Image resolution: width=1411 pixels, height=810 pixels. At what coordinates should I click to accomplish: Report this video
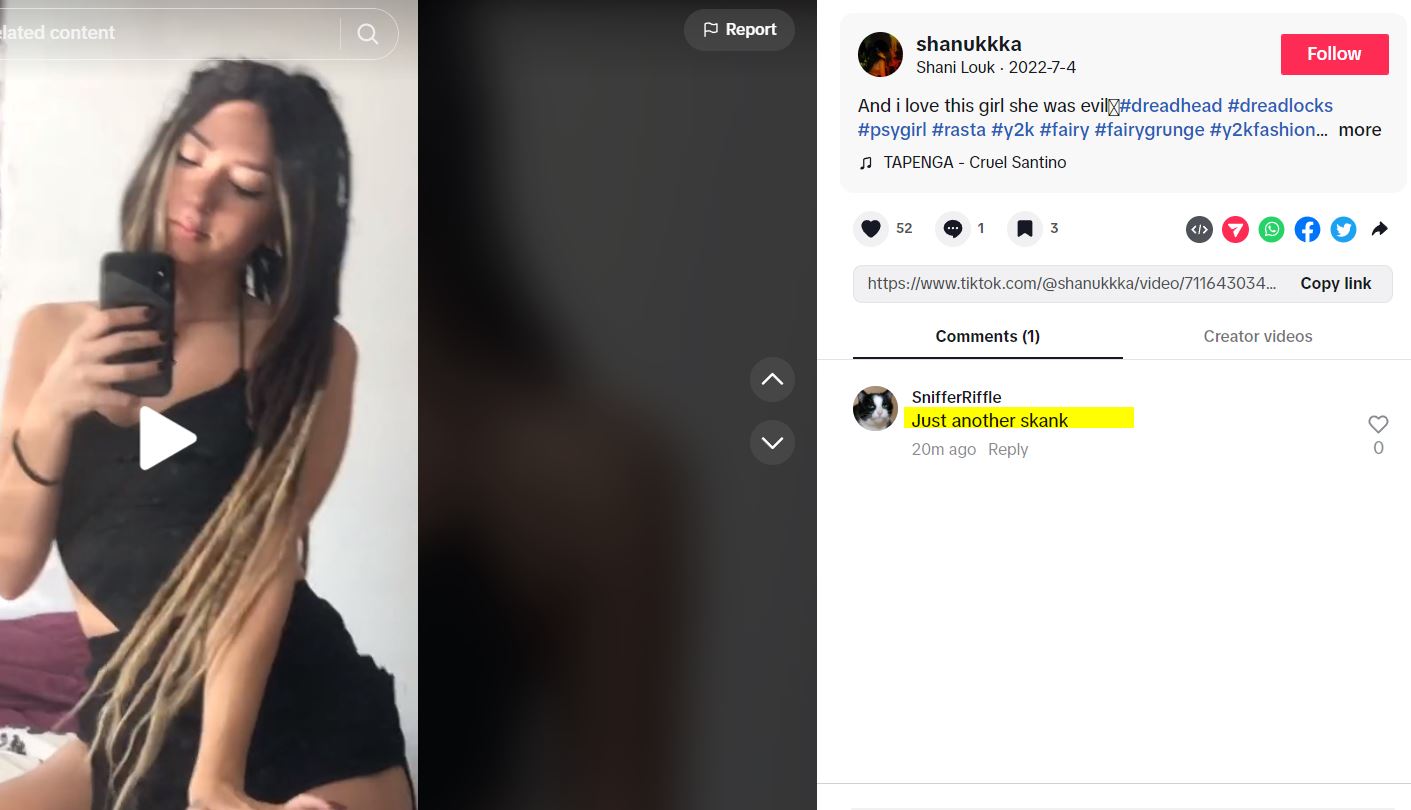tap(739, 30)
